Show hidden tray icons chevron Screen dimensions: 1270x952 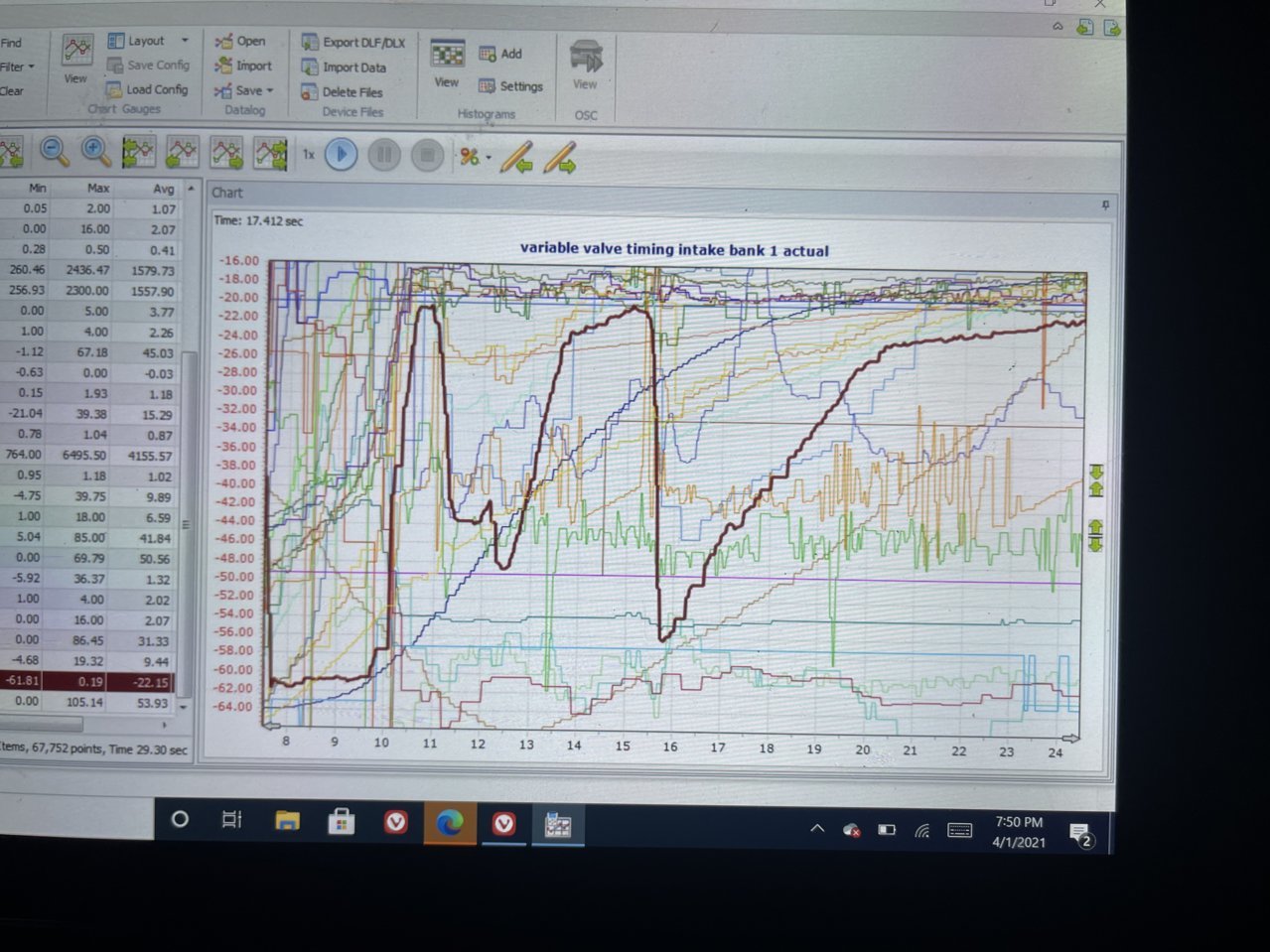[817, 829]
